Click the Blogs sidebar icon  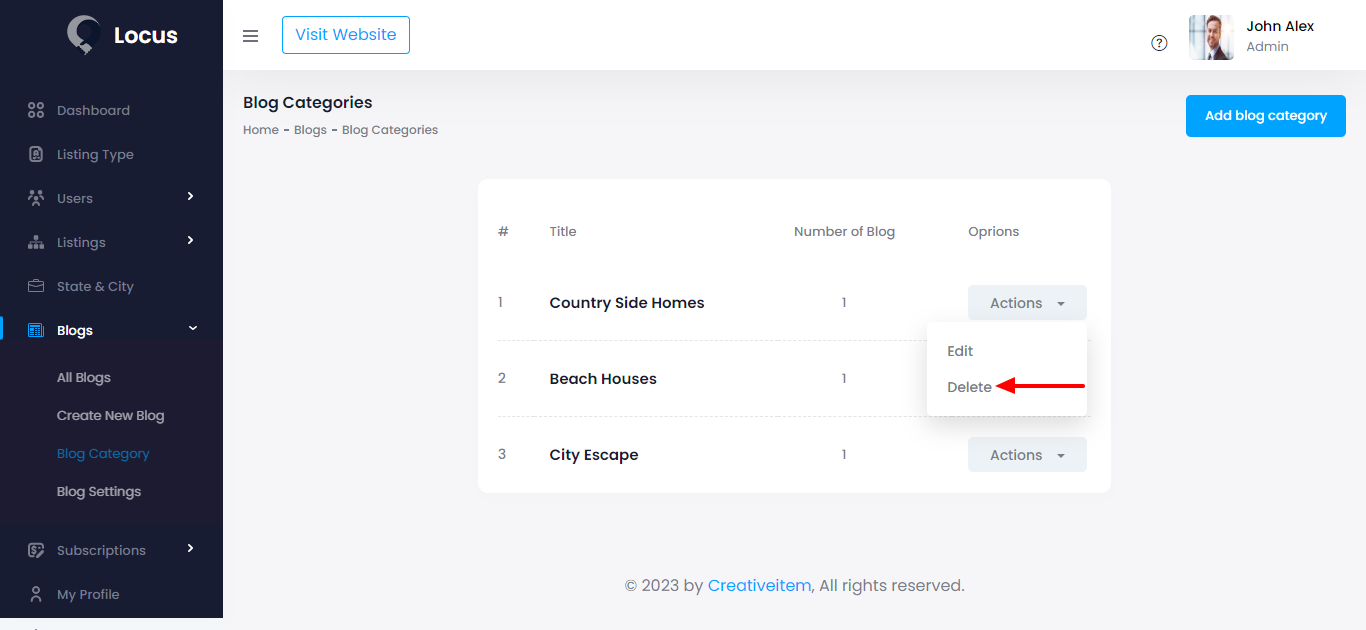click(x=36, y=329)
